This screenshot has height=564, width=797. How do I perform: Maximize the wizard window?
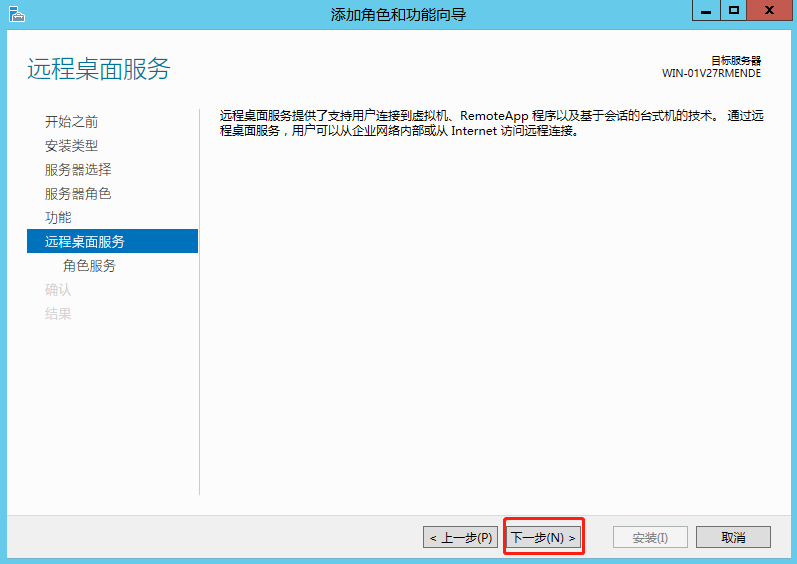734,11
